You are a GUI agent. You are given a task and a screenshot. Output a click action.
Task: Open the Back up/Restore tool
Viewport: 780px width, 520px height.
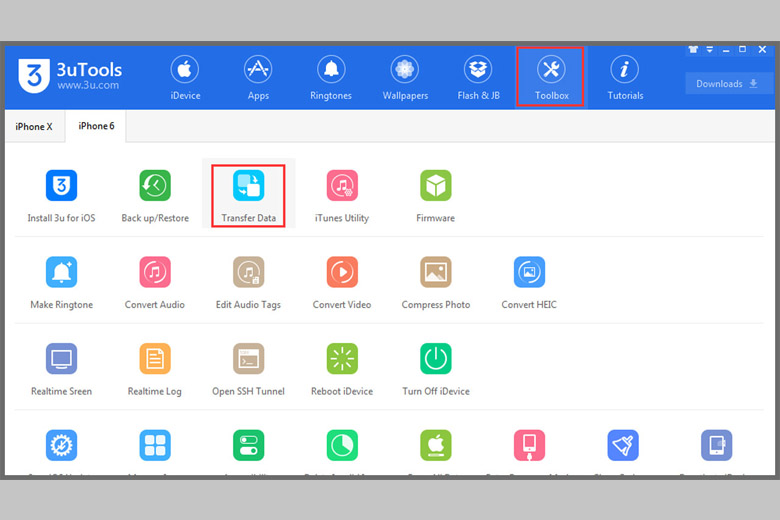pos(155,196)
